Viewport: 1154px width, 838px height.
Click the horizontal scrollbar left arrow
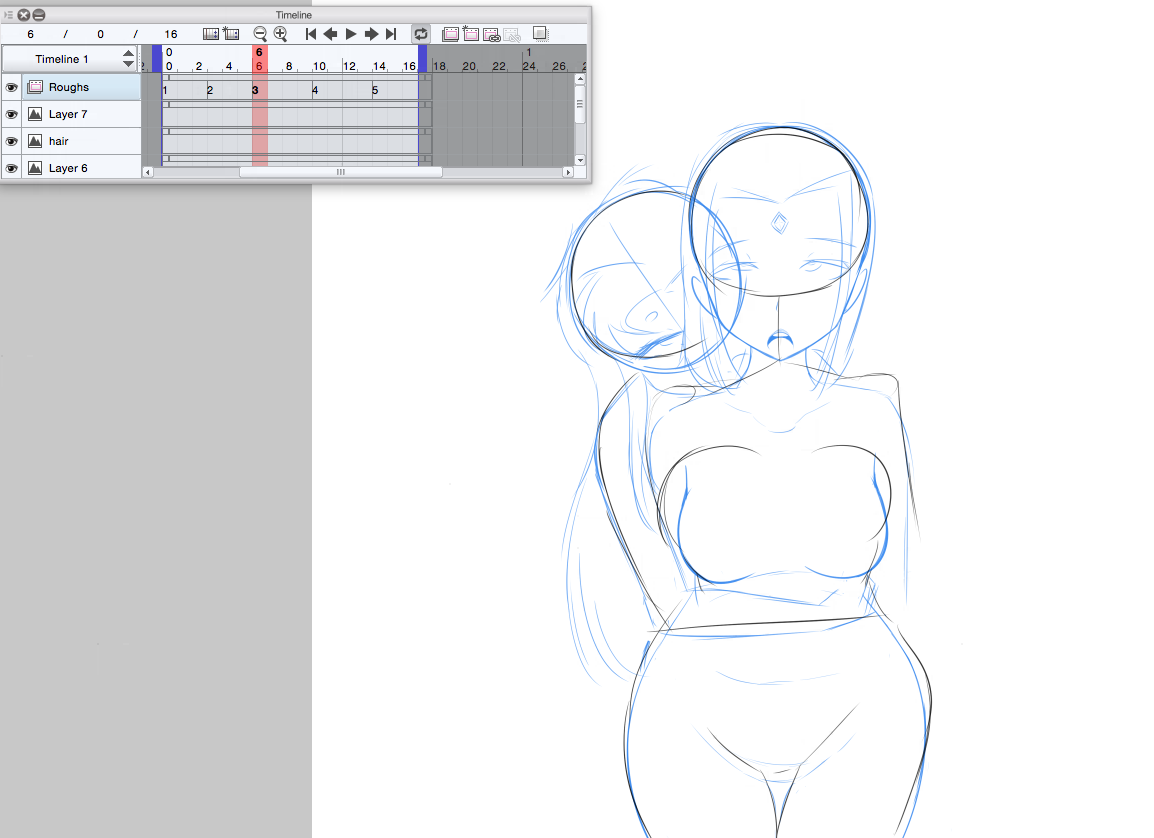(148, 172)
